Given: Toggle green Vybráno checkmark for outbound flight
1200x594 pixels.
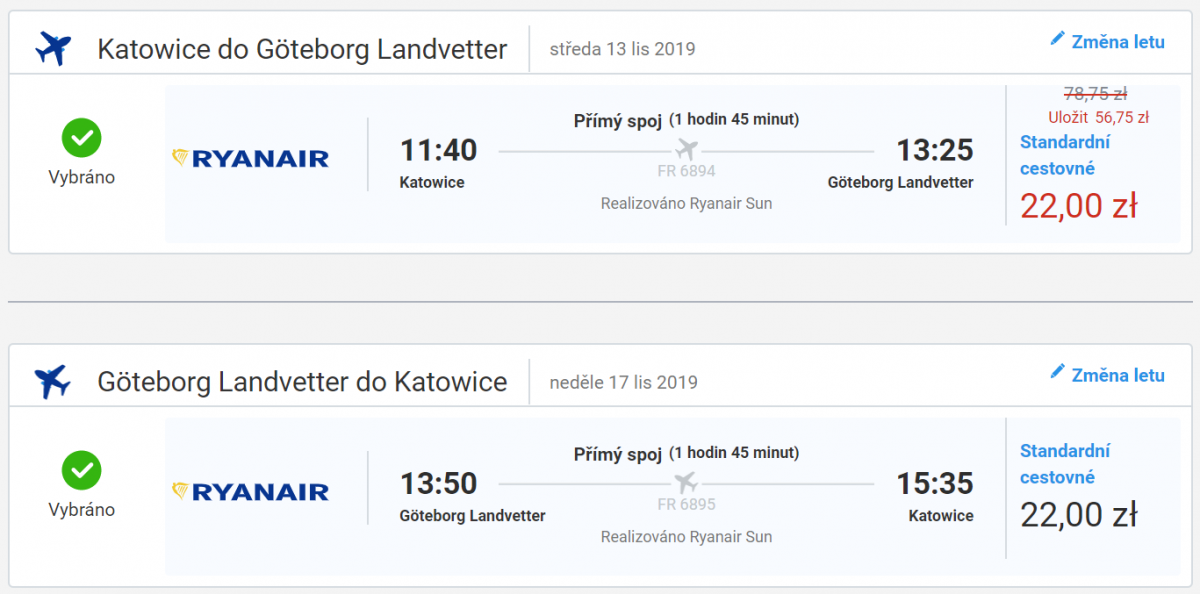Looking at the screenshot, I should point(81,138).
